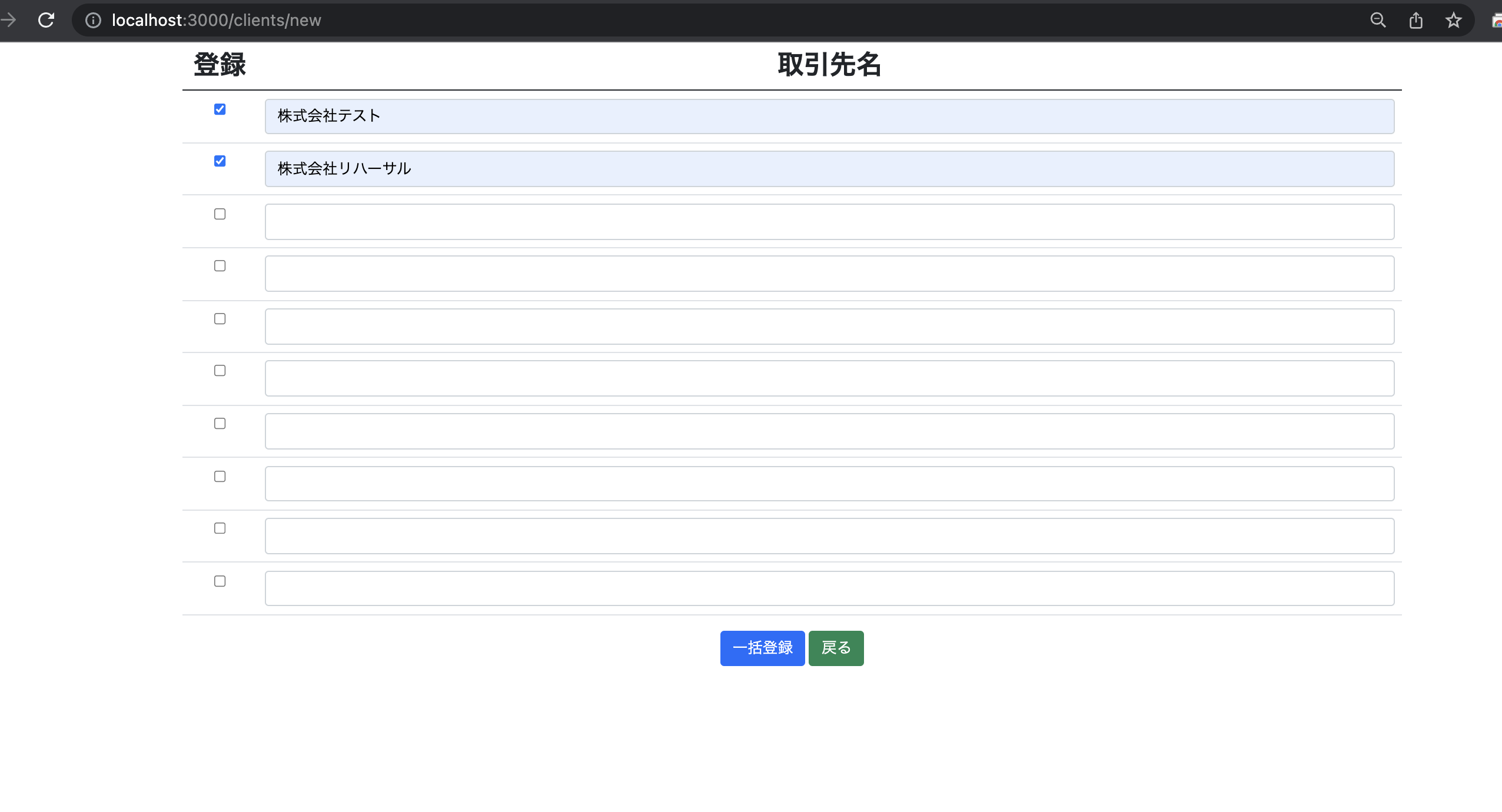This screenshot has width=1502, height=812.
Task: Click the empty sixth client name field
Action: tap(829, 378)
